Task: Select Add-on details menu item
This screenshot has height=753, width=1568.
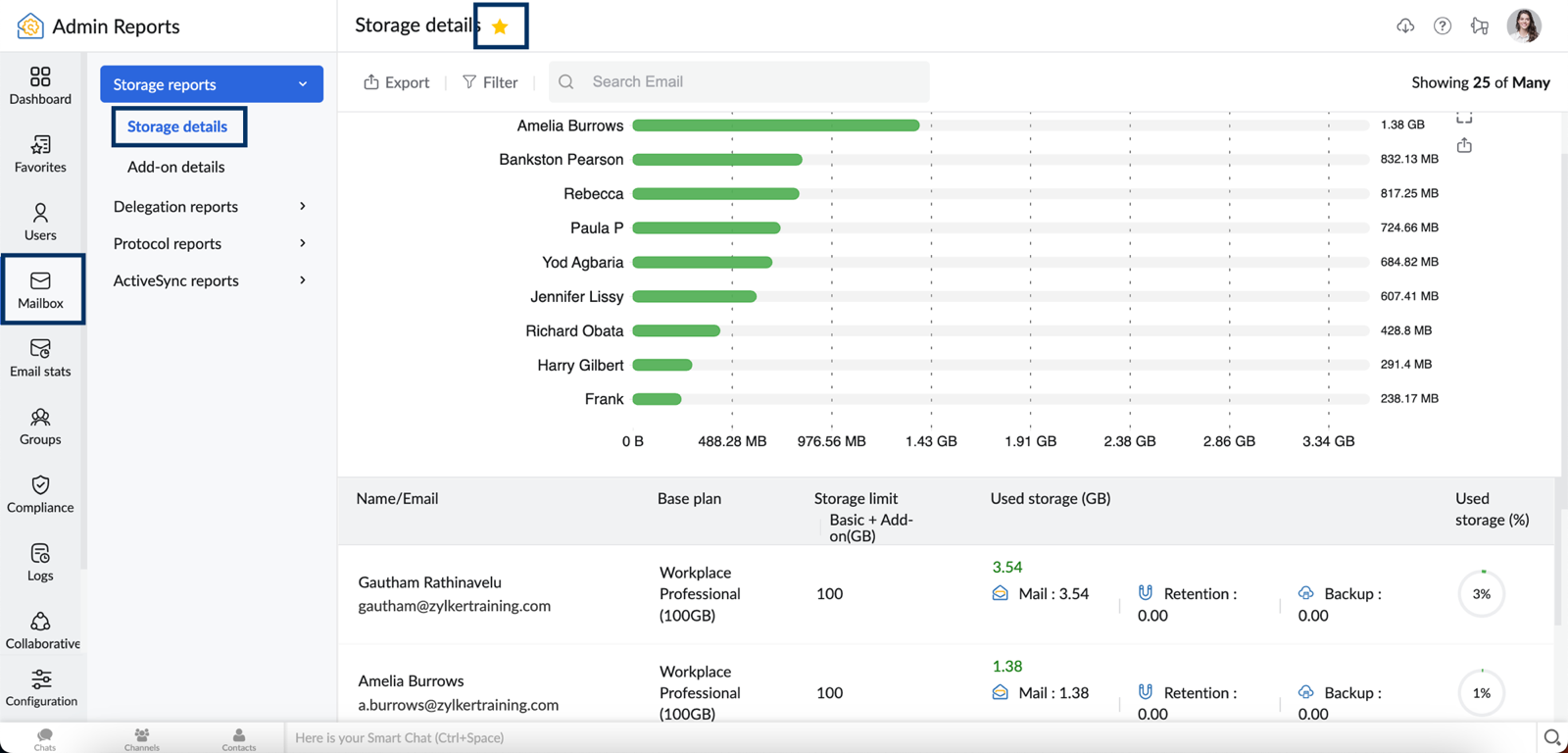Action: coord(176,167)
